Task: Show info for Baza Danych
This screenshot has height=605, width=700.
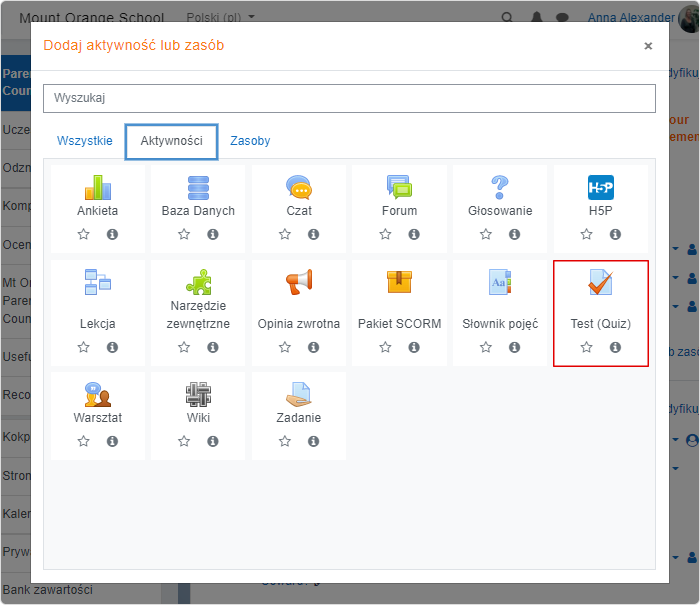Action: pos(212,234)
